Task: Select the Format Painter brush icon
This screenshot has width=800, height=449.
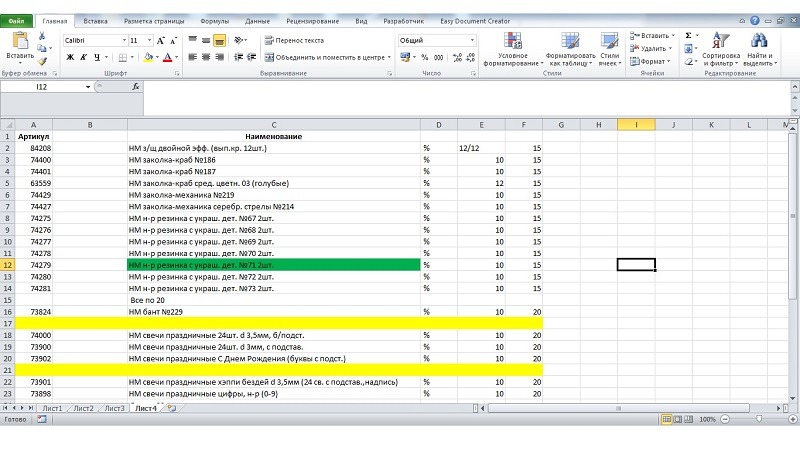Action: 42,61
